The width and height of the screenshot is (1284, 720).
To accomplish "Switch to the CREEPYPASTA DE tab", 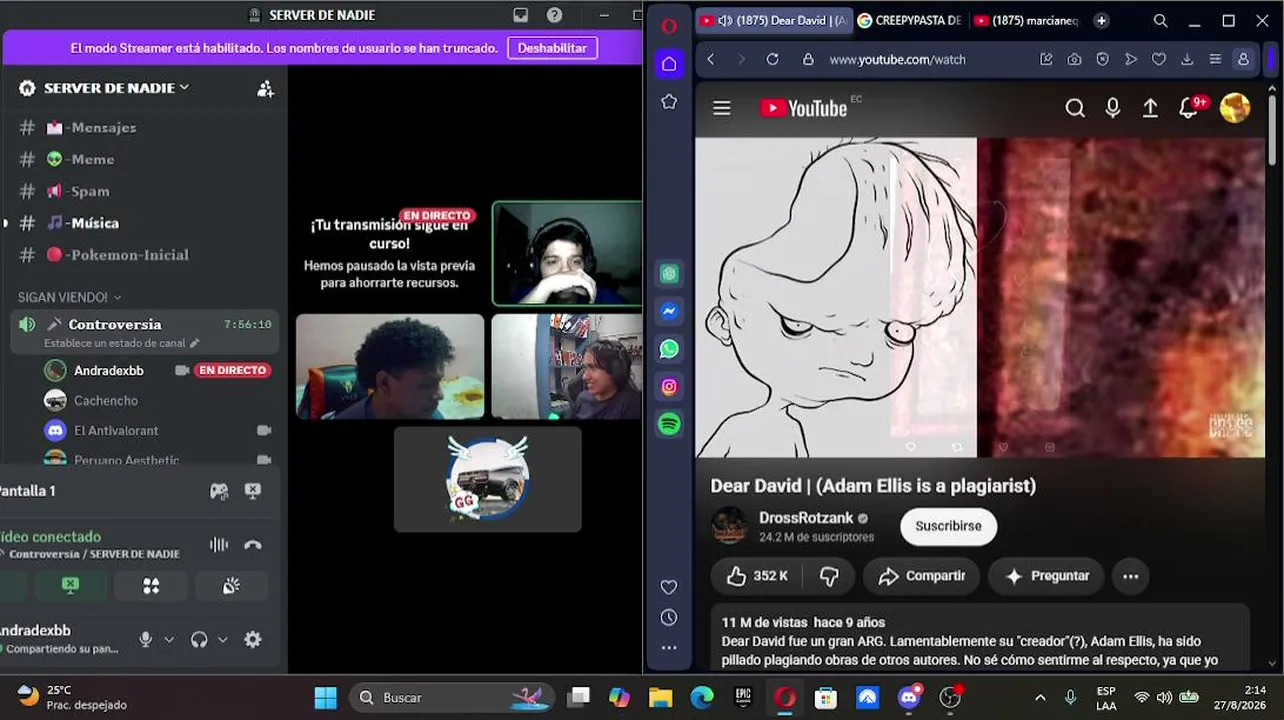I will 909,20.
